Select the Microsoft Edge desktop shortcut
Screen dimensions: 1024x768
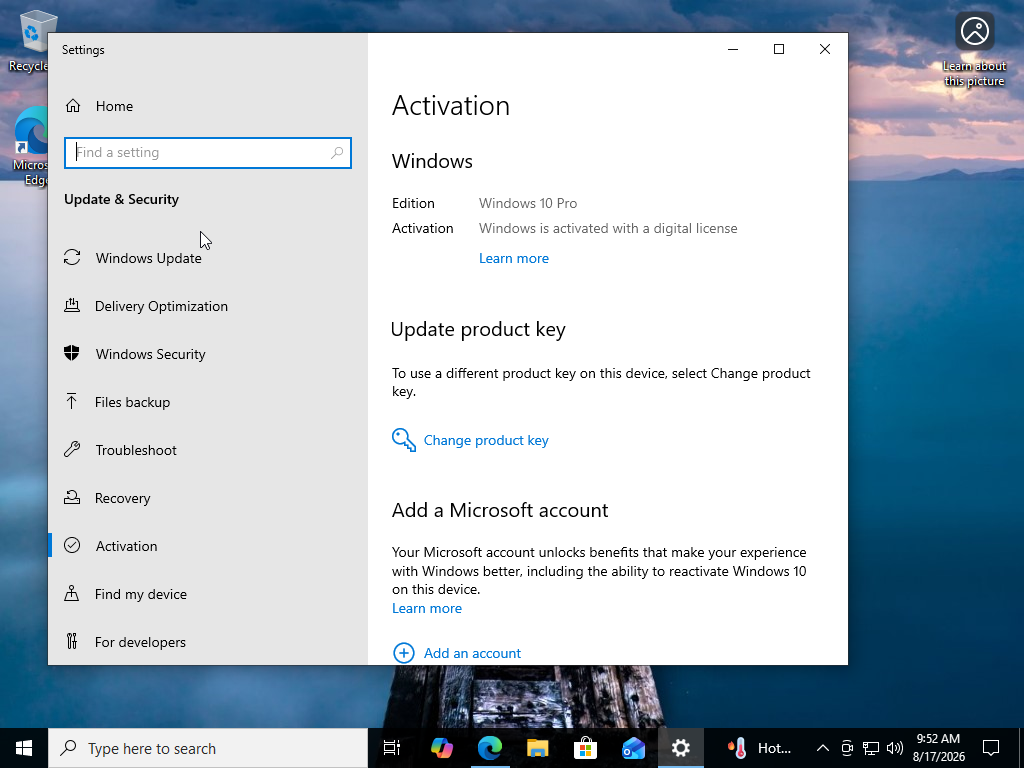coord(30,146)
